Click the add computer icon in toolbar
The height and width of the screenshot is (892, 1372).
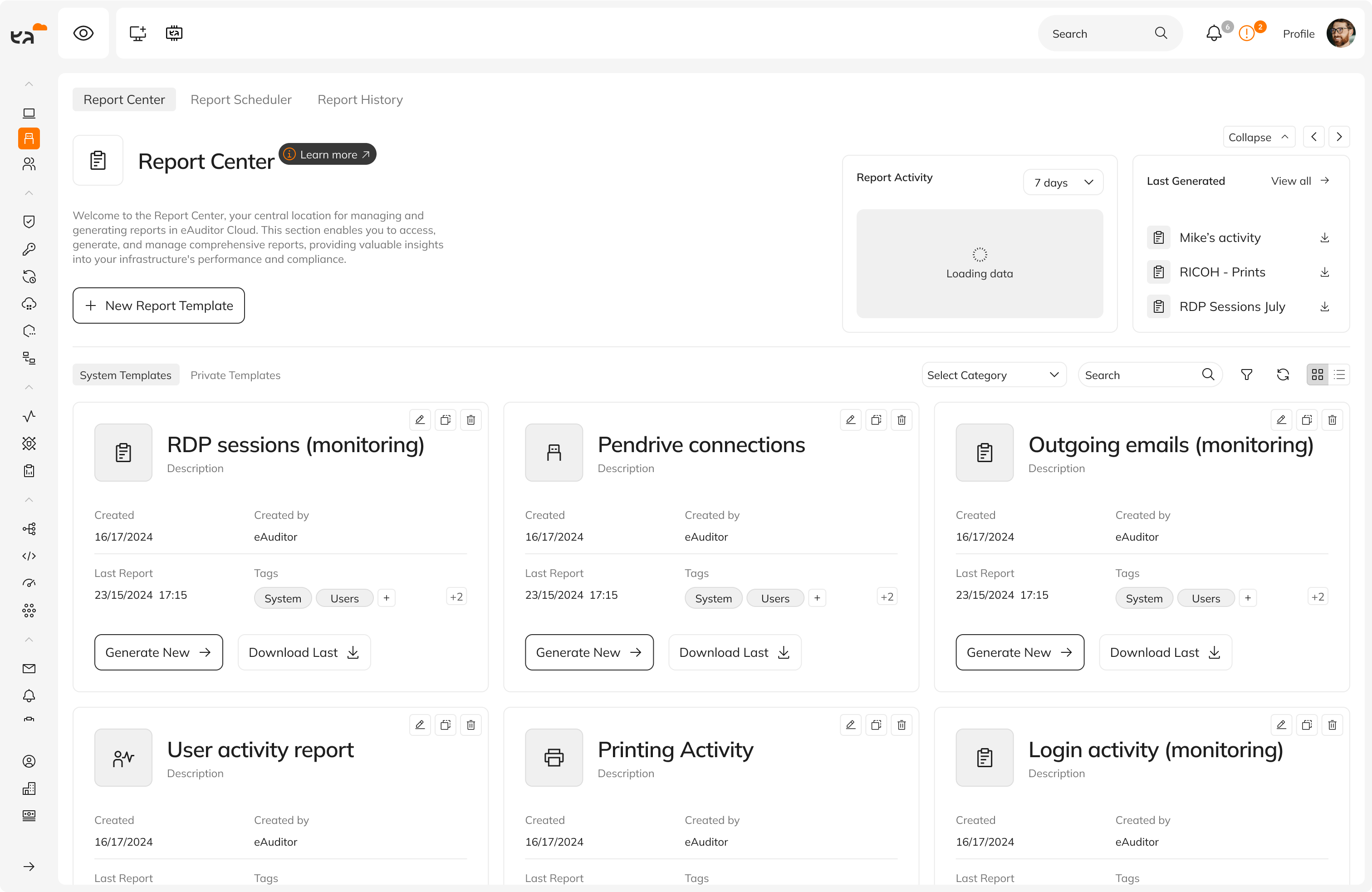pos(138,34)
